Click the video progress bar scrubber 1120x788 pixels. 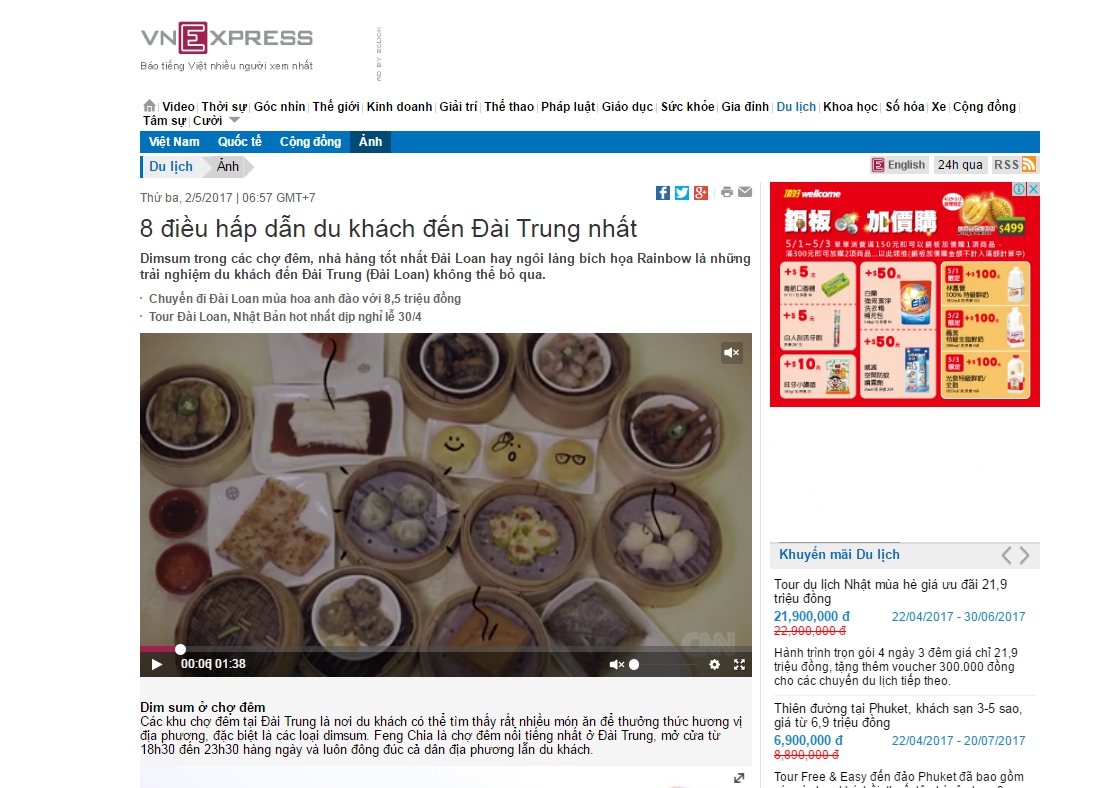tap(181, 649)
